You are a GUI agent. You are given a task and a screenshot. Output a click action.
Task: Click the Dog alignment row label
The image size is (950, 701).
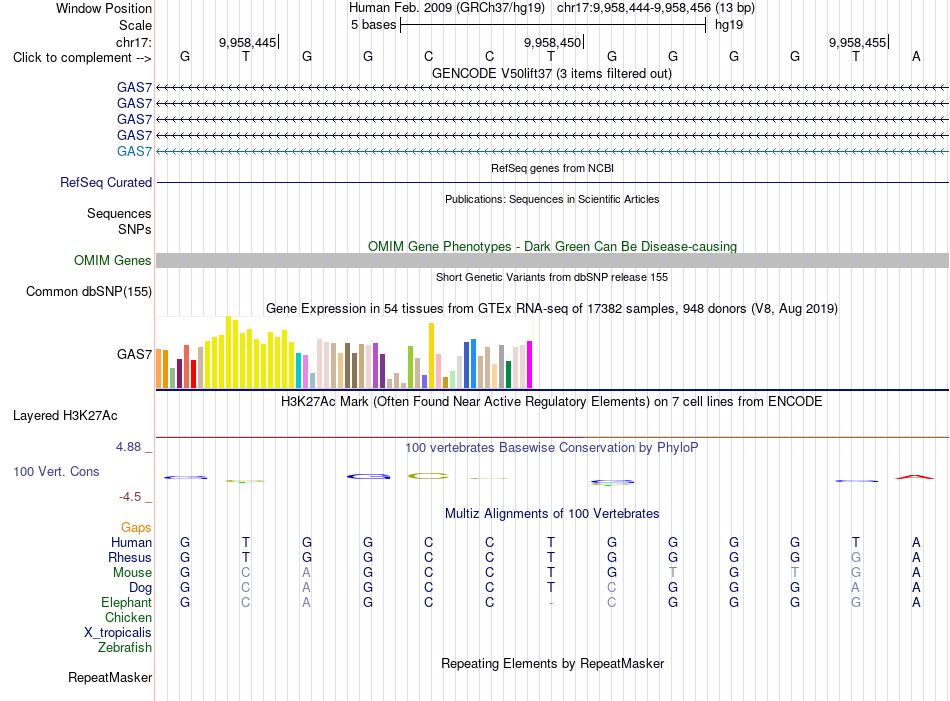(141, 588)
